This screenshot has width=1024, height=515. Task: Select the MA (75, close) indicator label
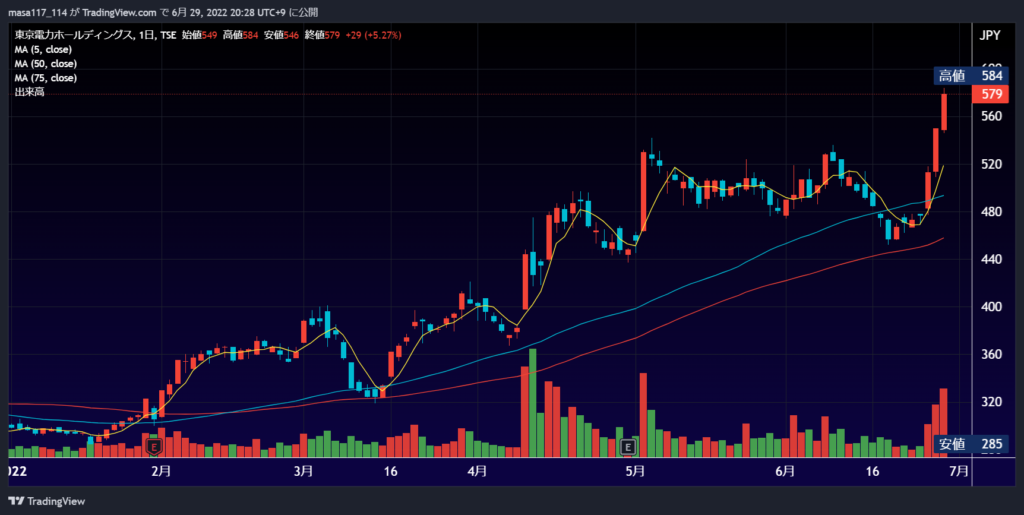pyautogui.click(x=46, y=78)
